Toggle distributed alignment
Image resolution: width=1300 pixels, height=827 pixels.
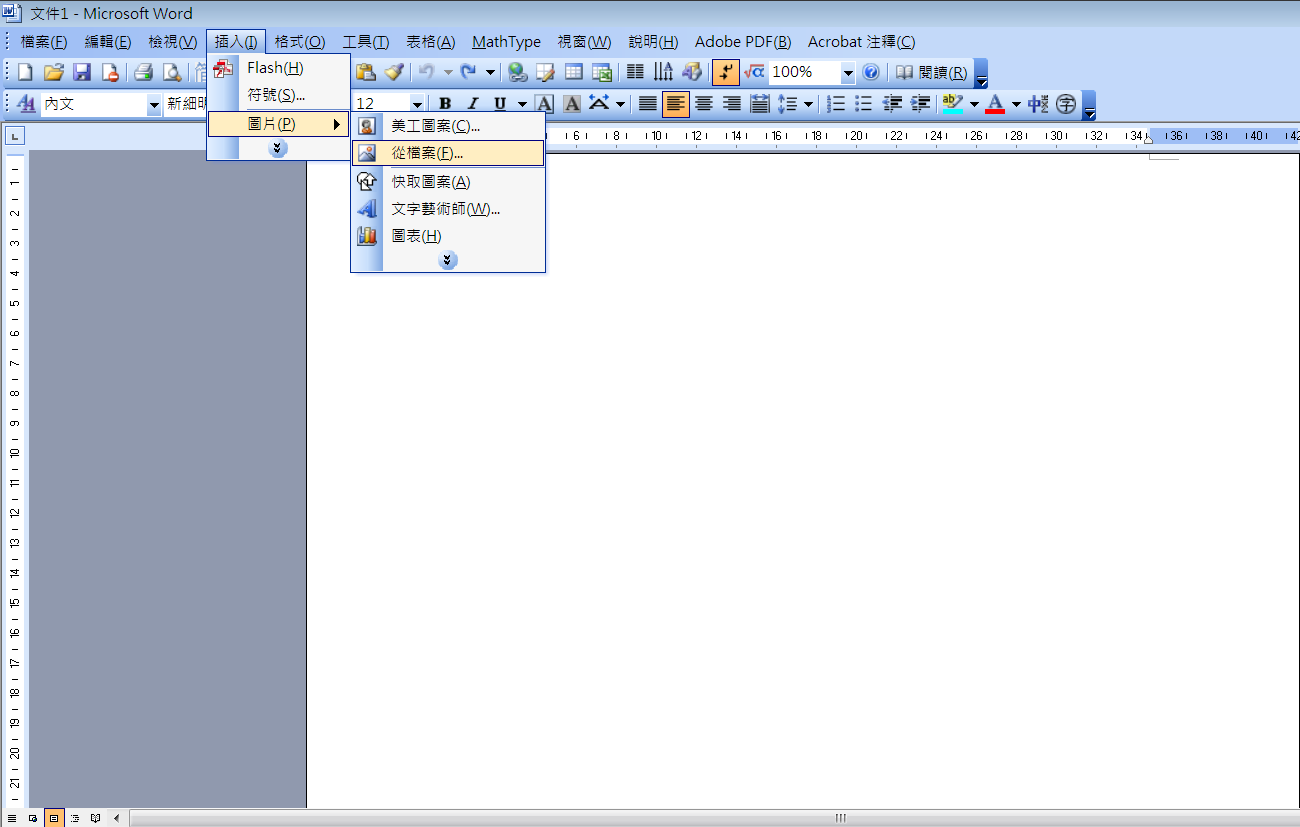[x=760, y=103]
